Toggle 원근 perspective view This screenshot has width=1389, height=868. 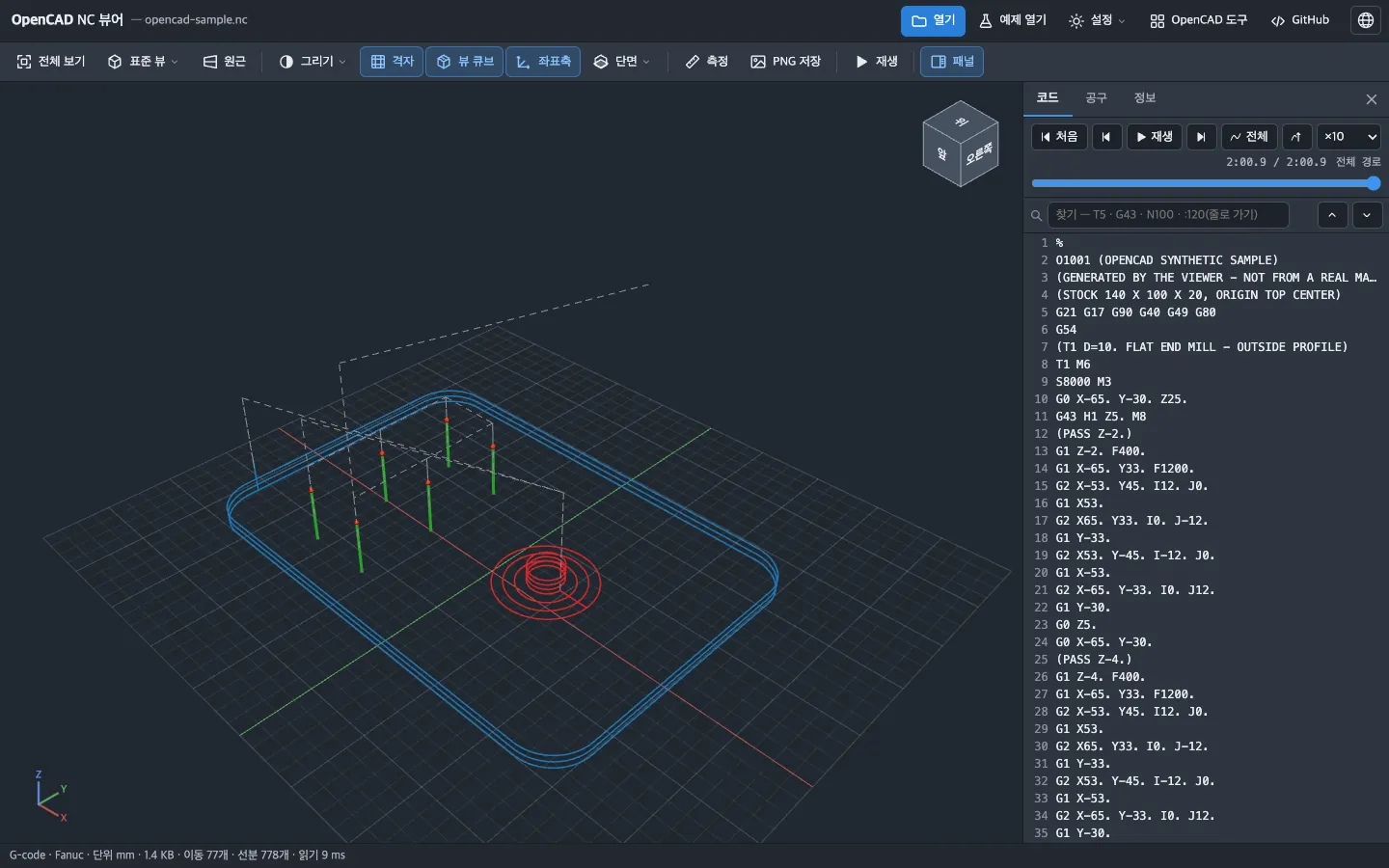[224, 62]
